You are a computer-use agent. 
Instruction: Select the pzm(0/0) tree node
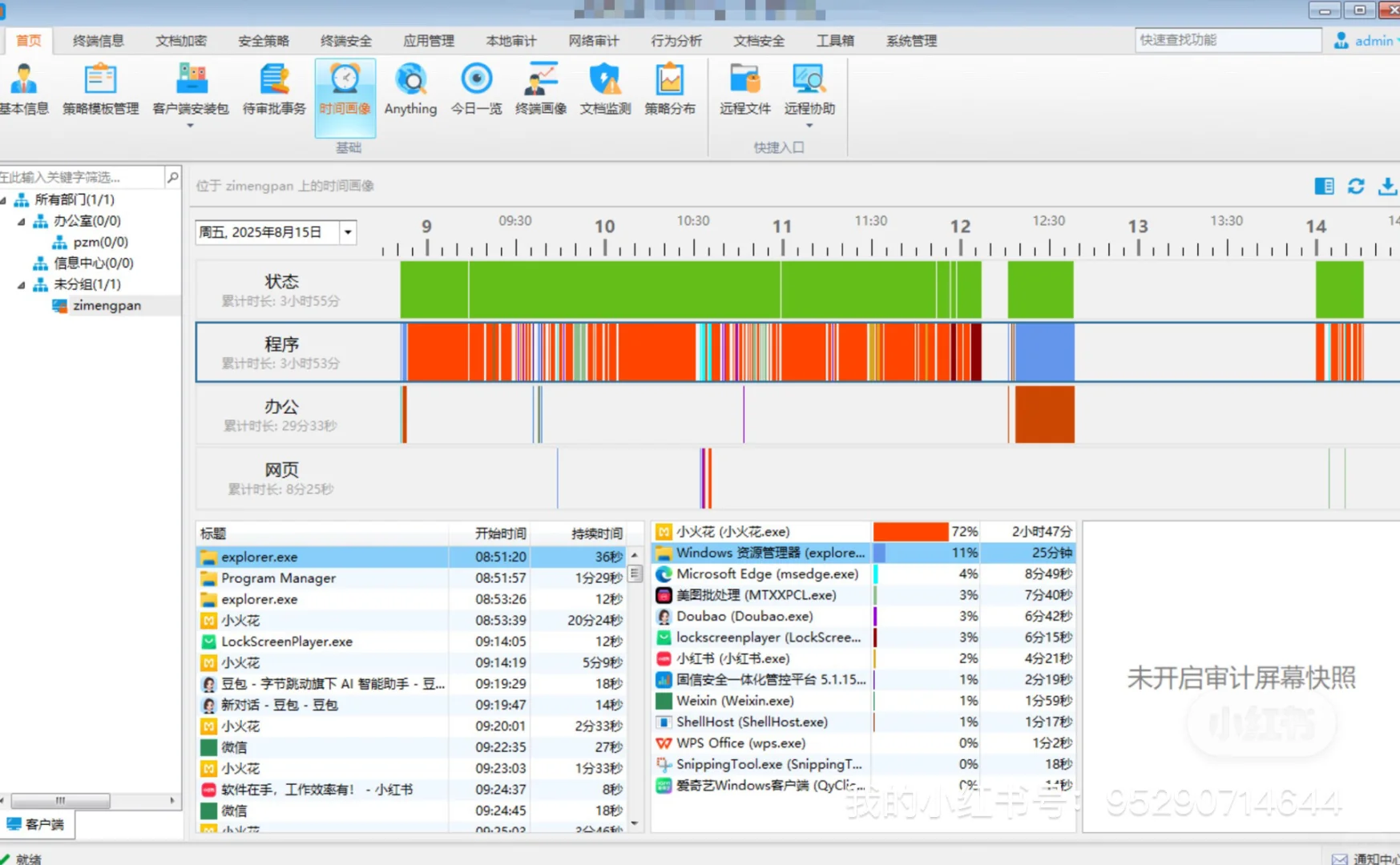pyautogui.click(x=100, y=242)
